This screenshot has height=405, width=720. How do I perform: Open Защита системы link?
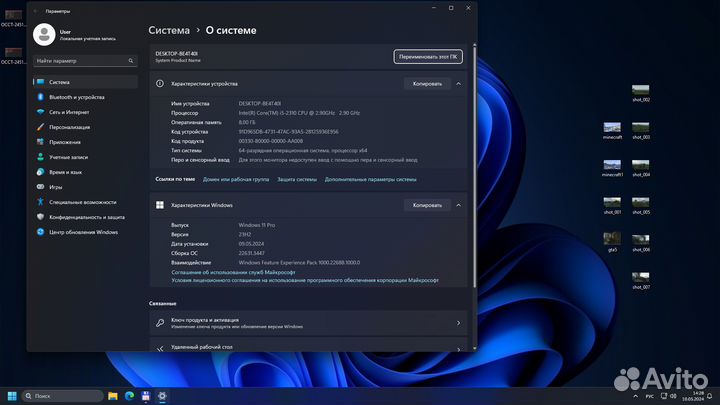297,179
